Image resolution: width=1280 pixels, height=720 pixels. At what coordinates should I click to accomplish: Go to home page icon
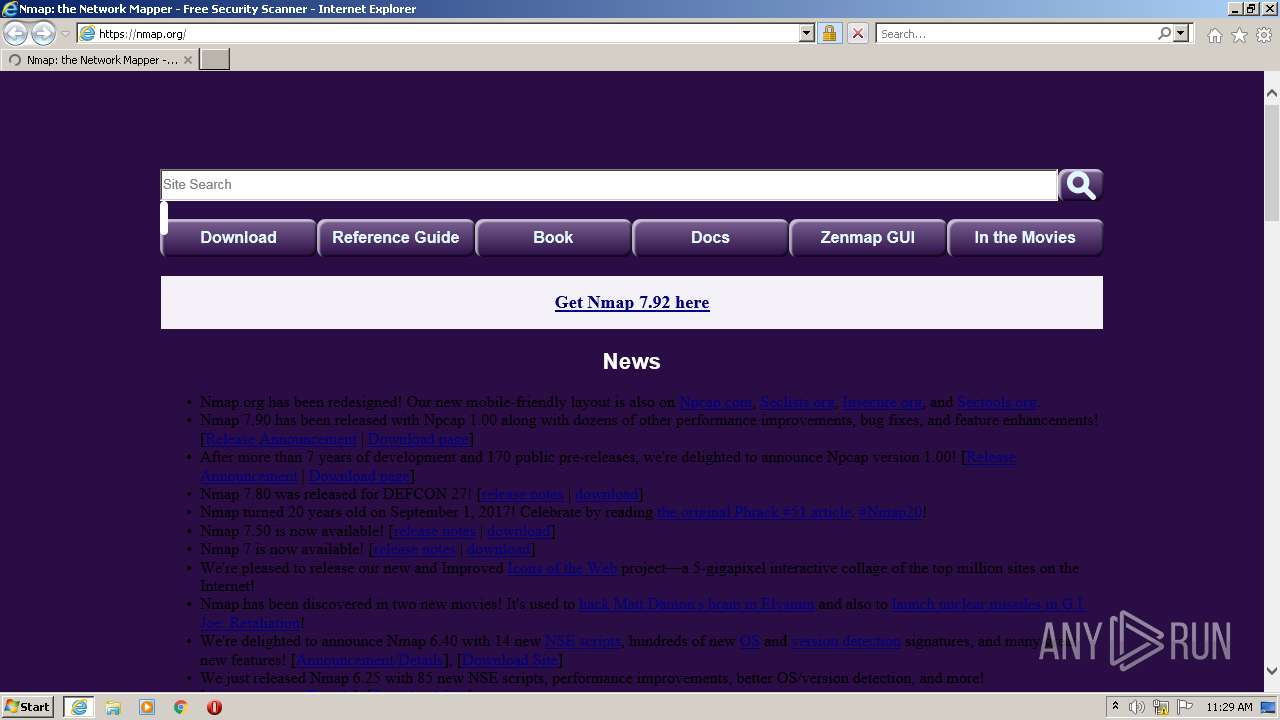pos(1214,35)
